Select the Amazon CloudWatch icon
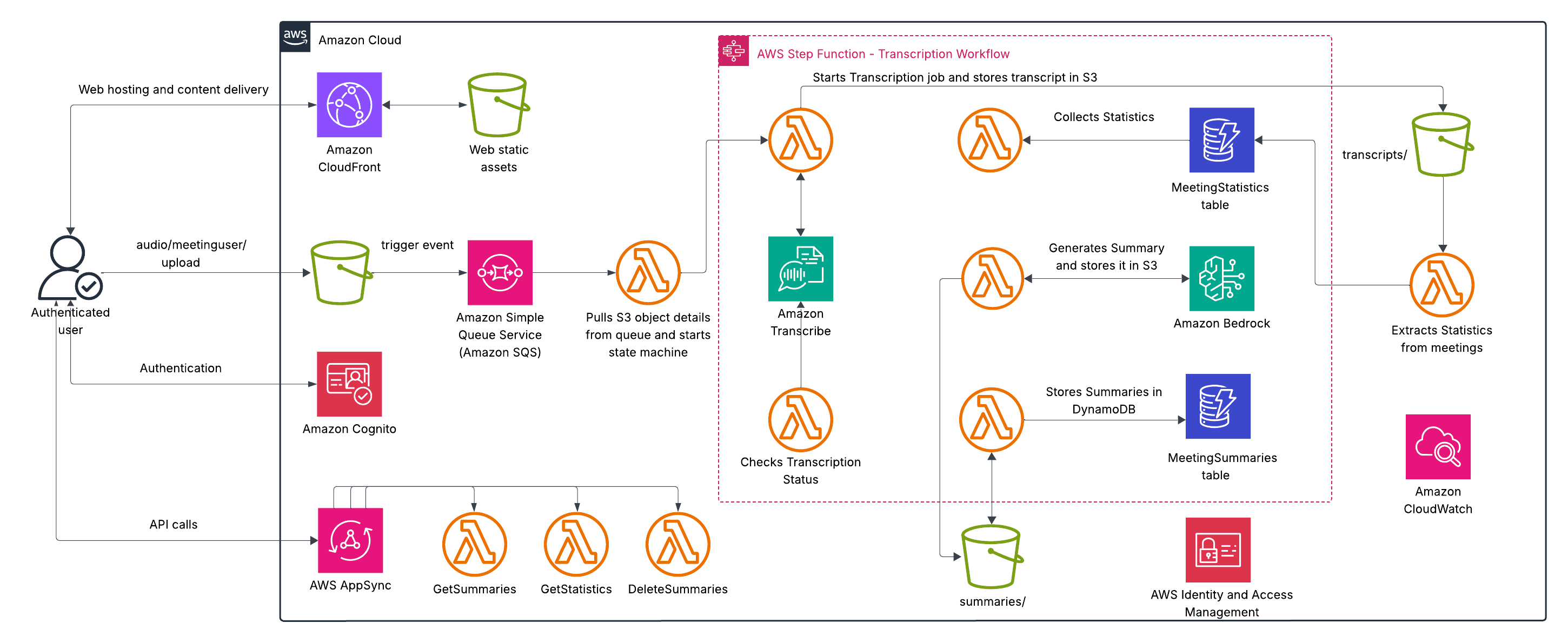The image size is (1568, 643). tap(1438, 446)
